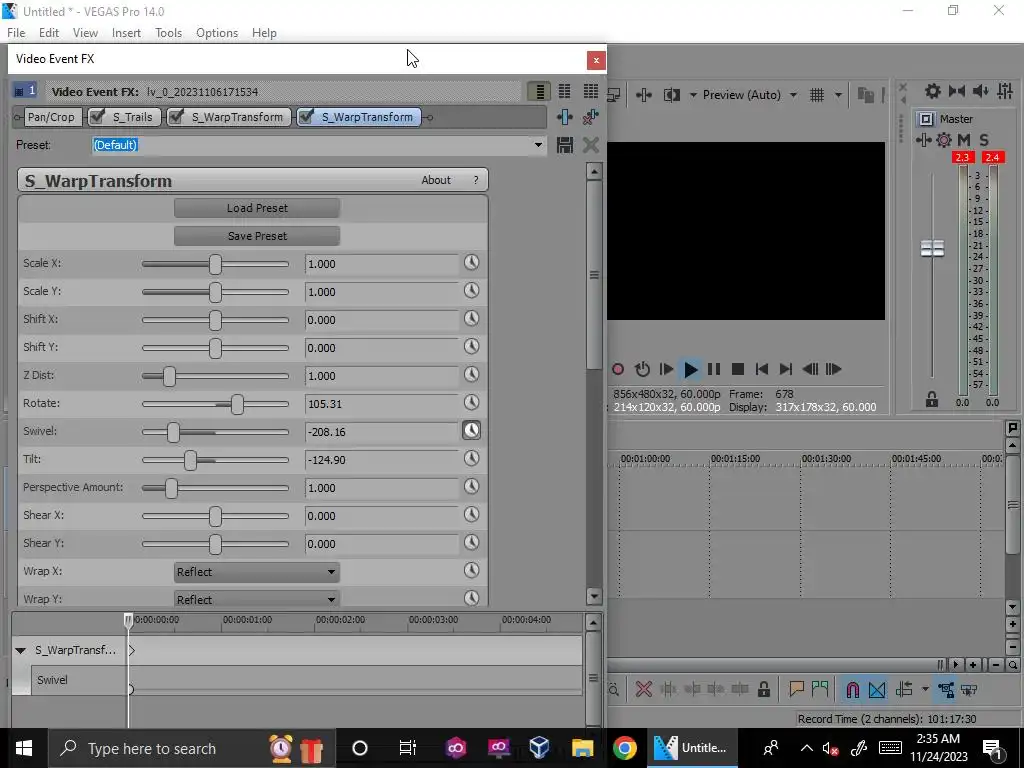Click the Stop button in preview transport
Image resolution: width=1024 pixels, height=768 pixels.
pyautogui.click(x=738, y=369)
